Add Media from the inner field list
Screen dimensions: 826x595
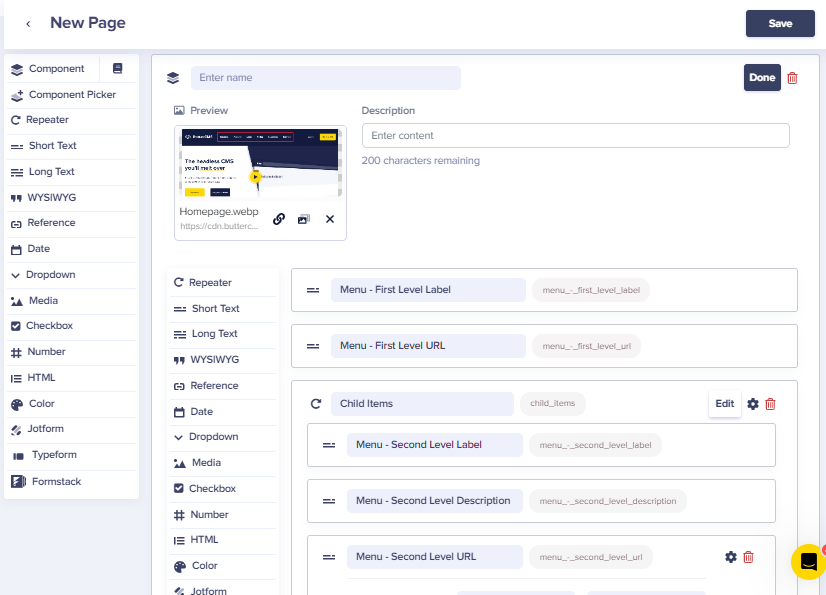point(223,463)
